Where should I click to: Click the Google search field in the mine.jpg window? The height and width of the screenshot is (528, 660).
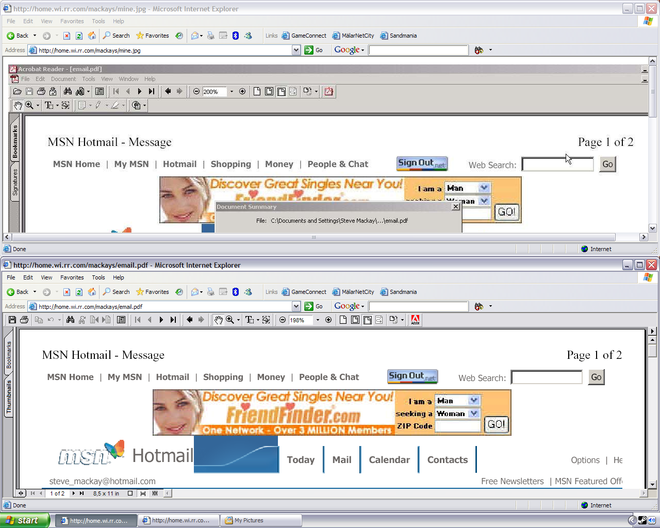[x=418, y=50]
